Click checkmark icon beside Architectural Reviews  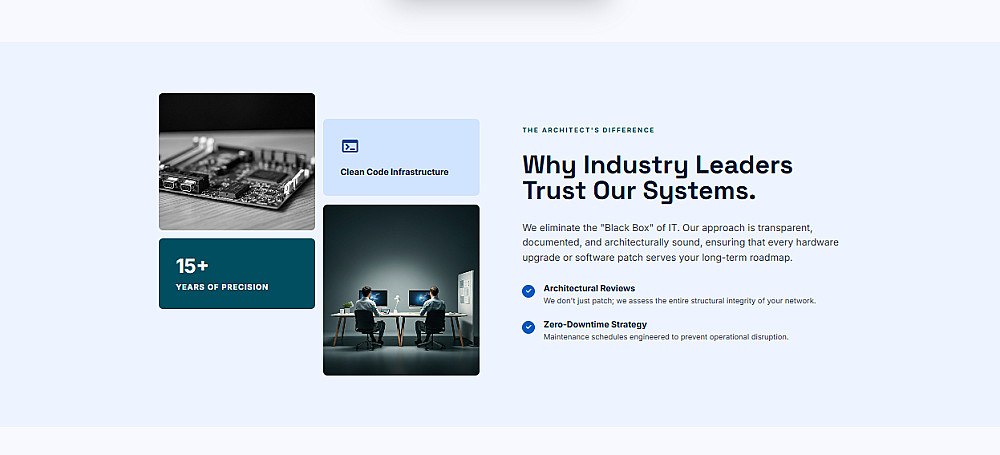pos(528,291)
